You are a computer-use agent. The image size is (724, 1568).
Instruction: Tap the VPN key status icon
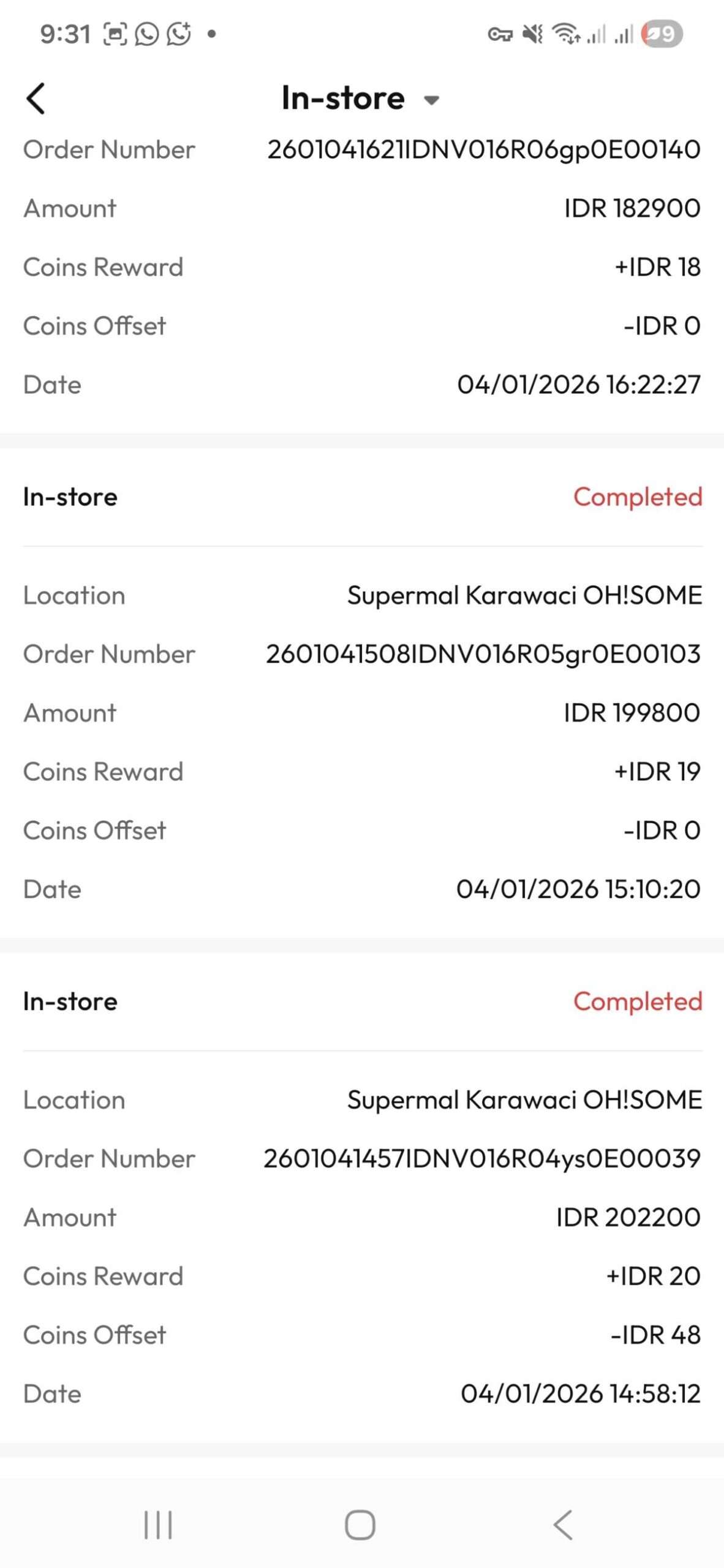click(500, 34)
